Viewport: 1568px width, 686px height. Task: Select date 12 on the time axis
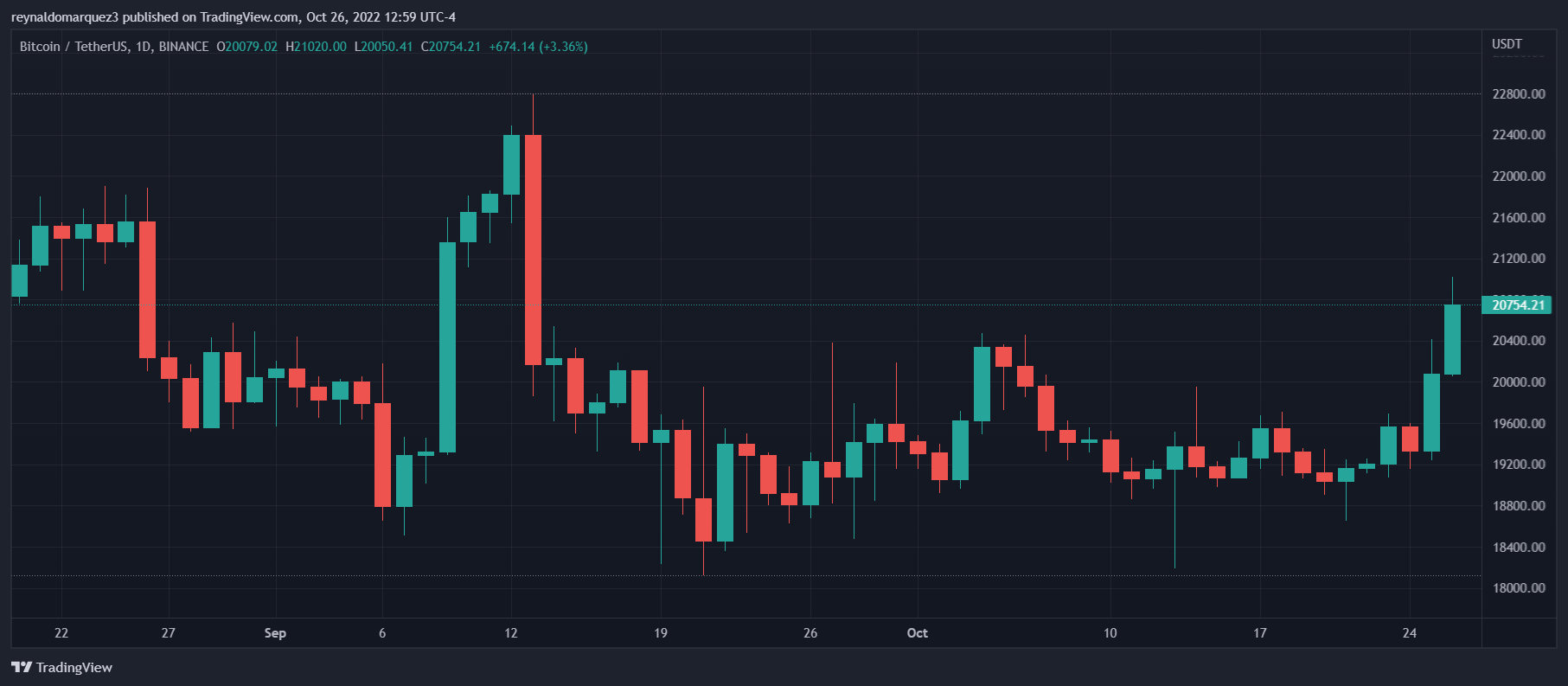(511, 633)
